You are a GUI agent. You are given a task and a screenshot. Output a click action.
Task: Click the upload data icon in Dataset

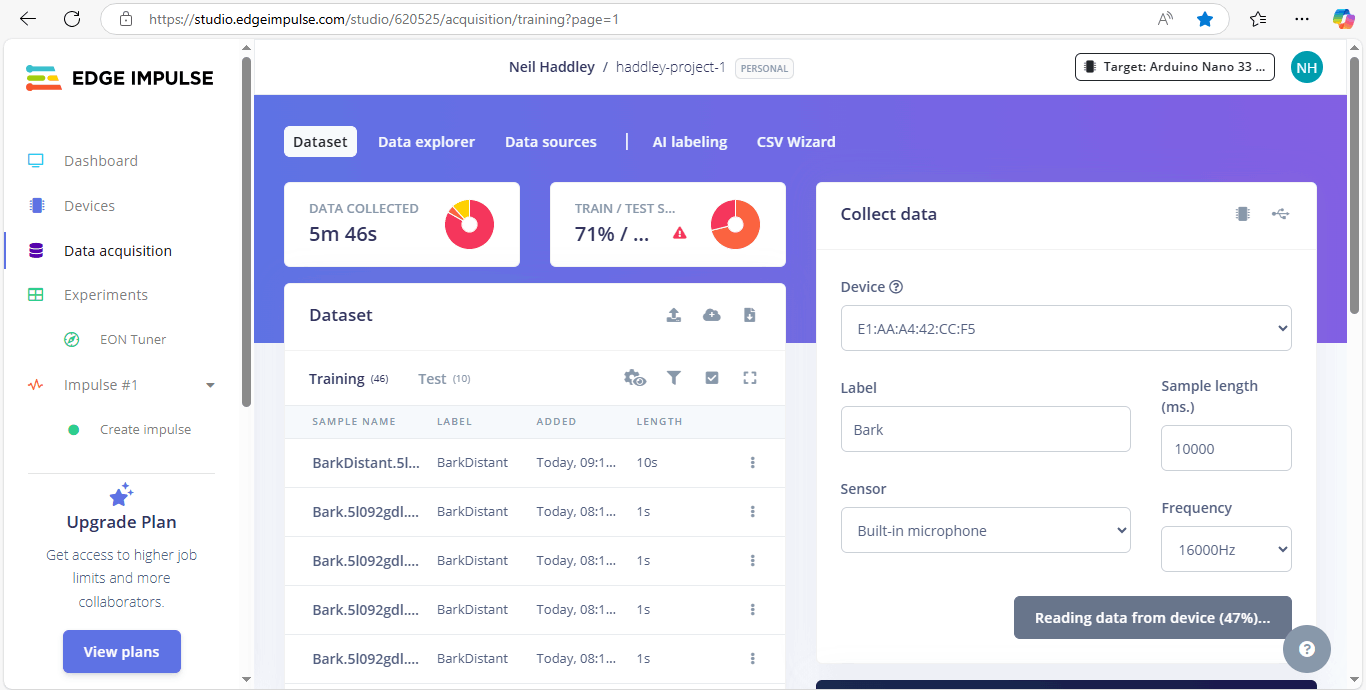[674, 315]
